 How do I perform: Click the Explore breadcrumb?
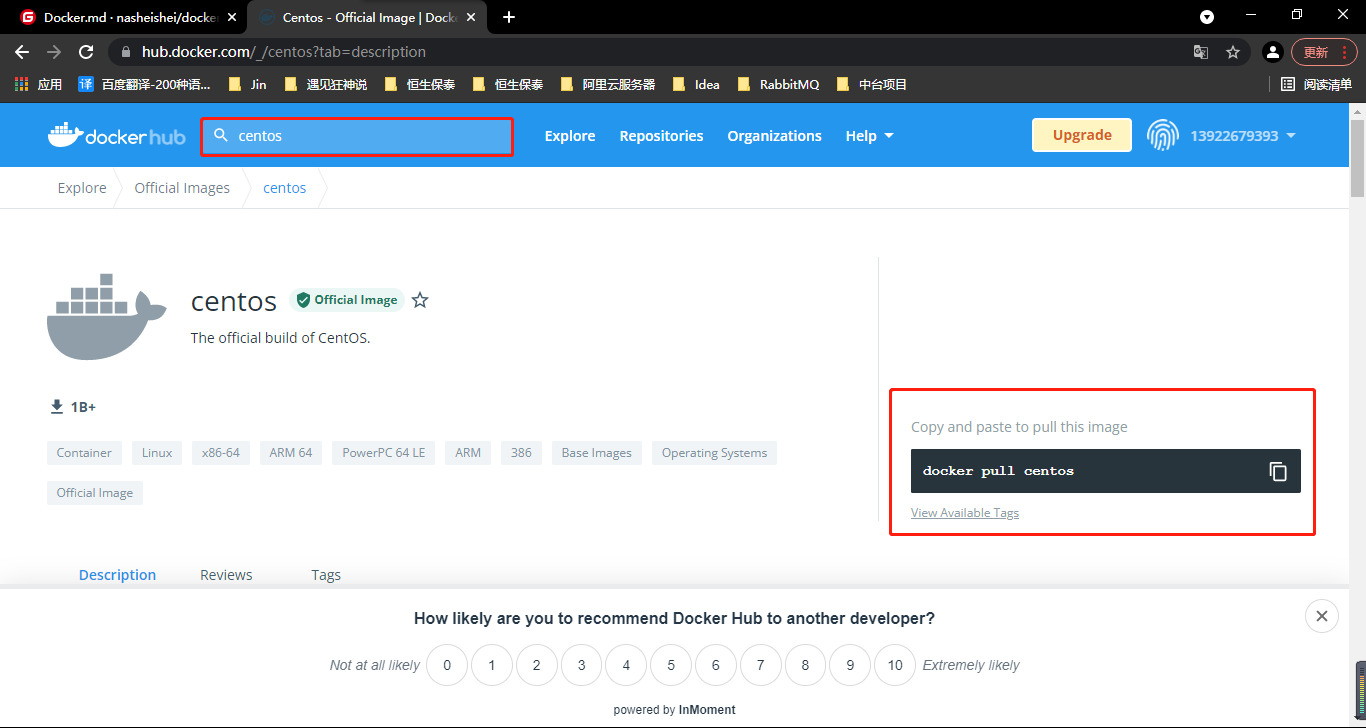click(82, 188)
